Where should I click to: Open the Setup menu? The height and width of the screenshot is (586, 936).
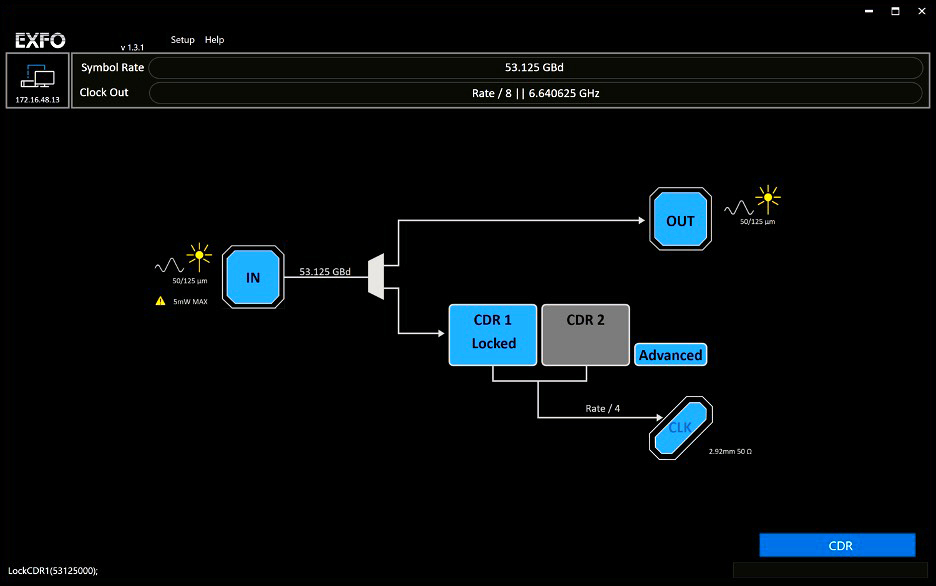pos(182,40)
